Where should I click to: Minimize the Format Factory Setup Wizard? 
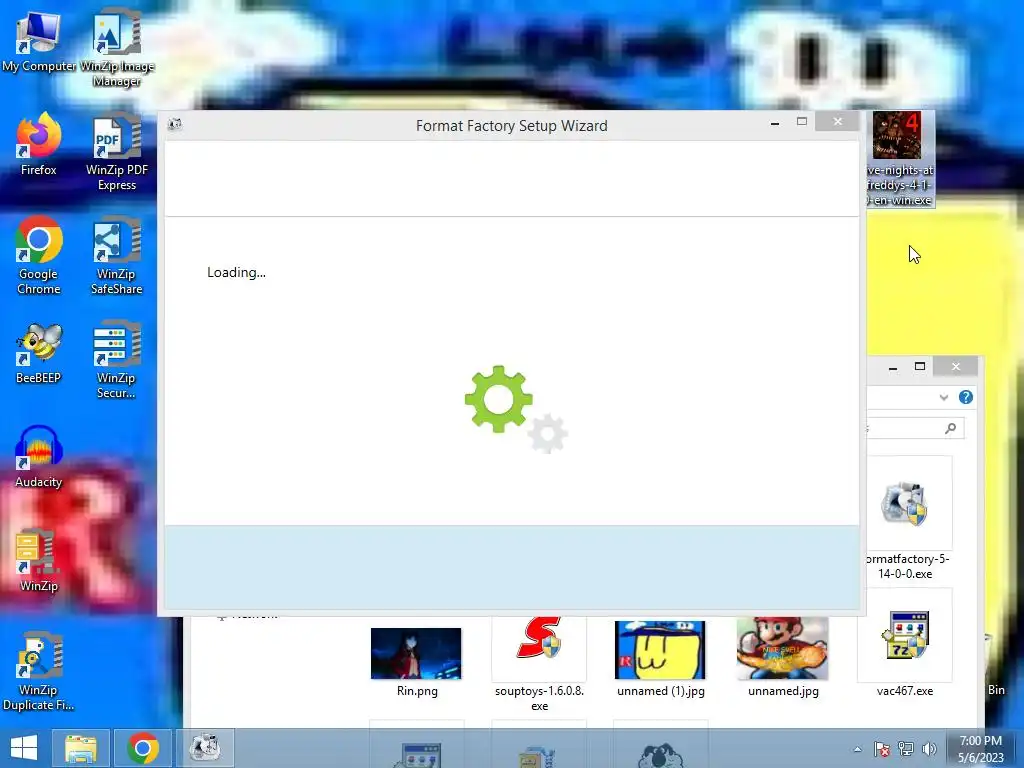pyautogui.click(x=775, y=122)
